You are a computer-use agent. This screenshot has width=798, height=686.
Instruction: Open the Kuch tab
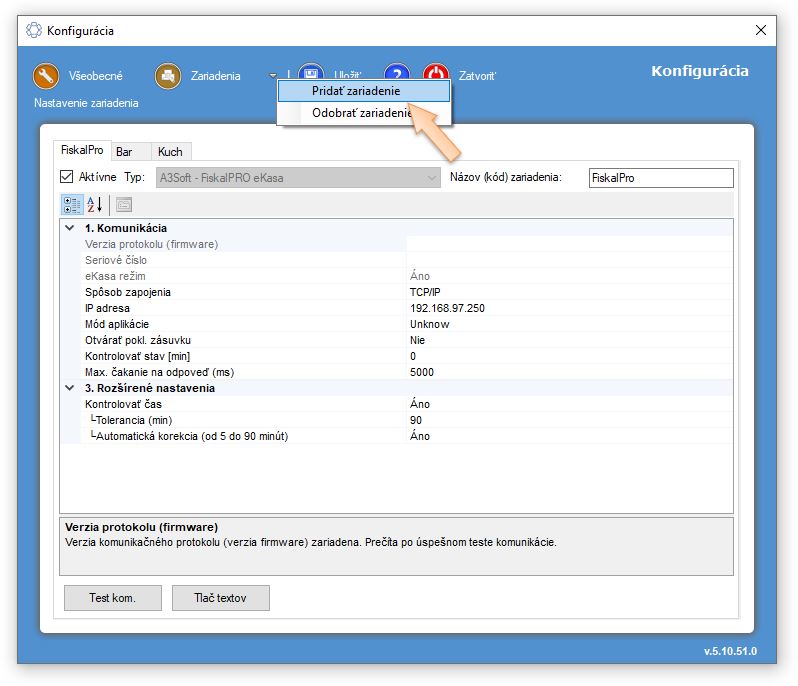tap(170, 152)
